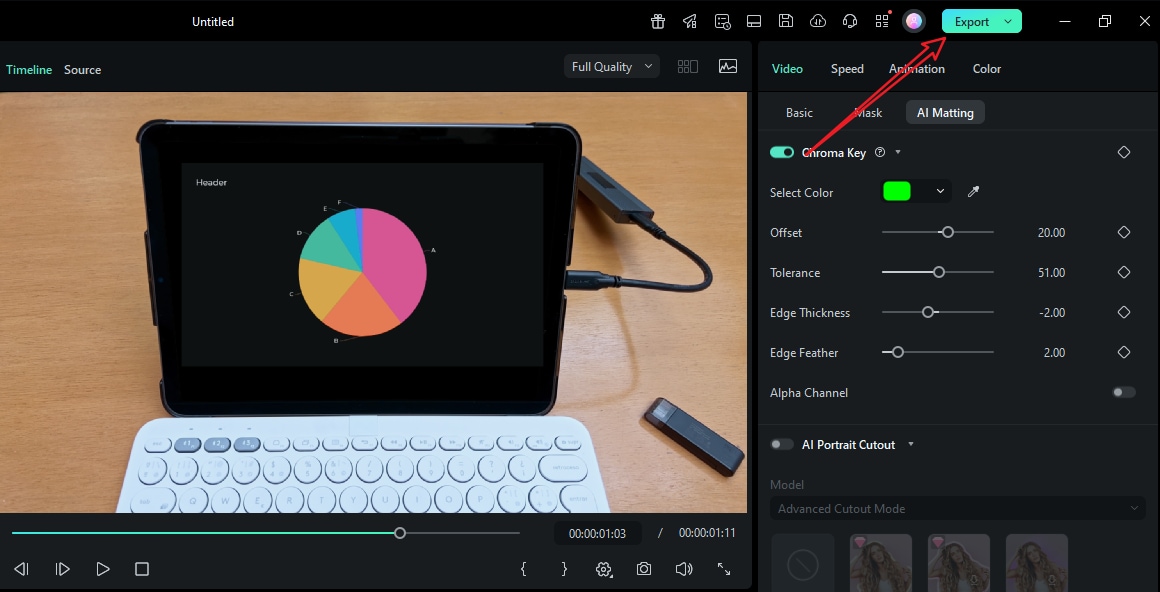Enable the Alpha Channel switch
The height and width of the screenshot is (592, 1160).
click(1121, 392)
